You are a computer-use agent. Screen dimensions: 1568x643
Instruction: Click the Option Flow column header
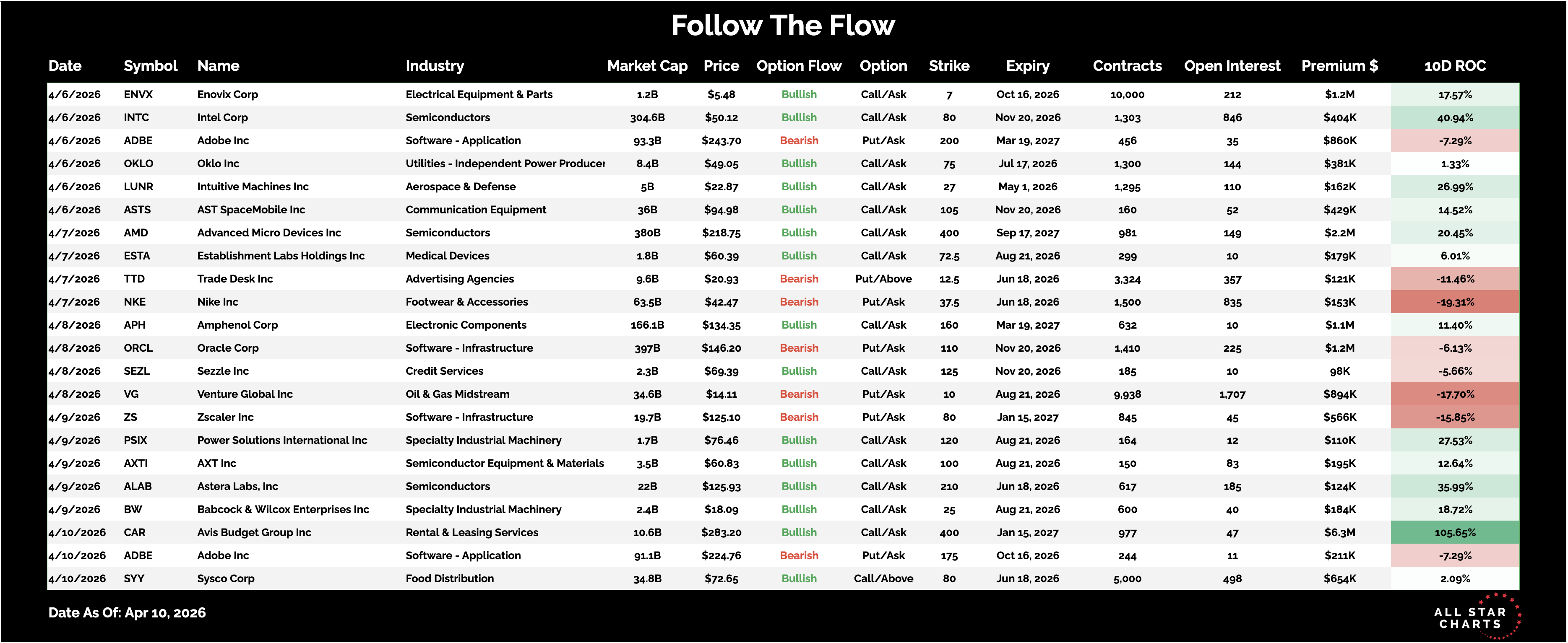pos(799,66)
